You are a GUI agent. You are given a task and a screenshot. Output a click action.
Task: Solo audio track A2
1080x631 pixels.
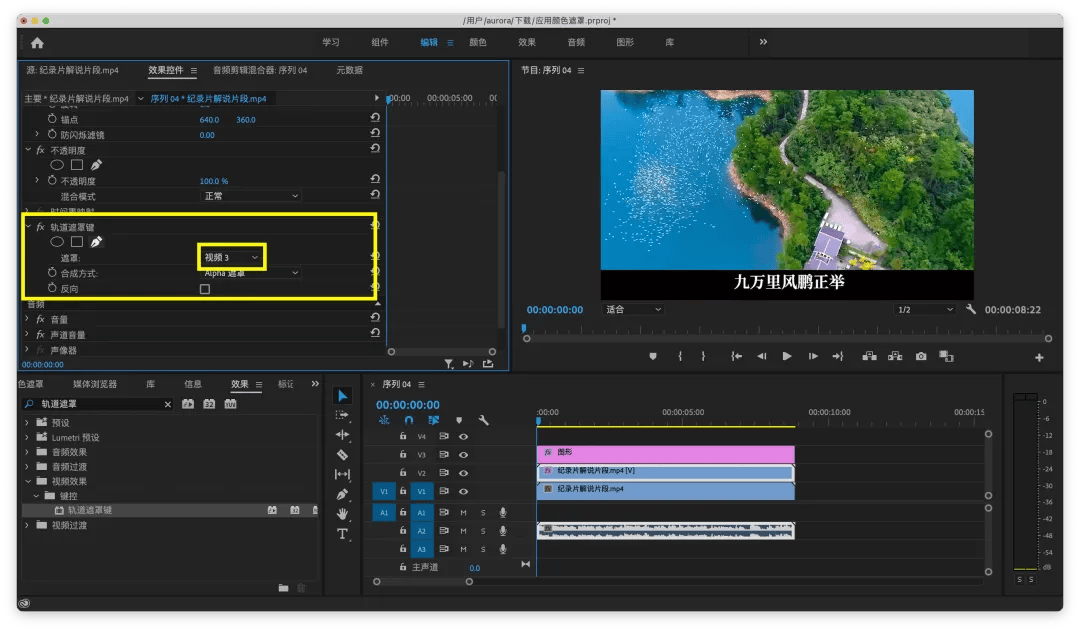[483, 531]
